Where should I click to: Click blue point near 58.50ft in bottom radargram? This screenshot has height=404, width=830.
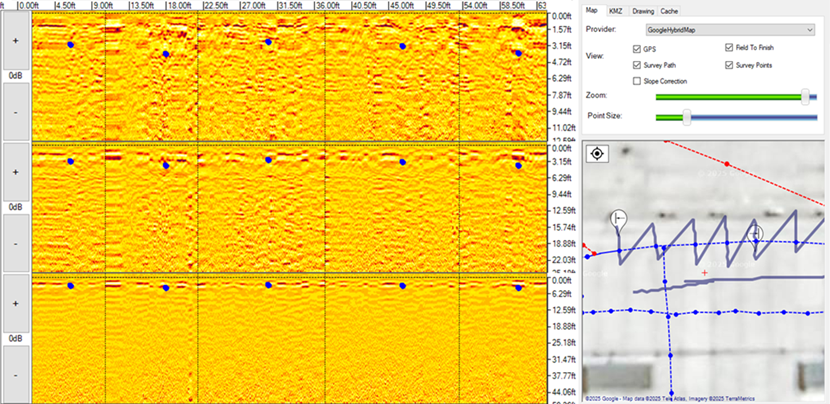pyautogui.click(x=518, y=288)
